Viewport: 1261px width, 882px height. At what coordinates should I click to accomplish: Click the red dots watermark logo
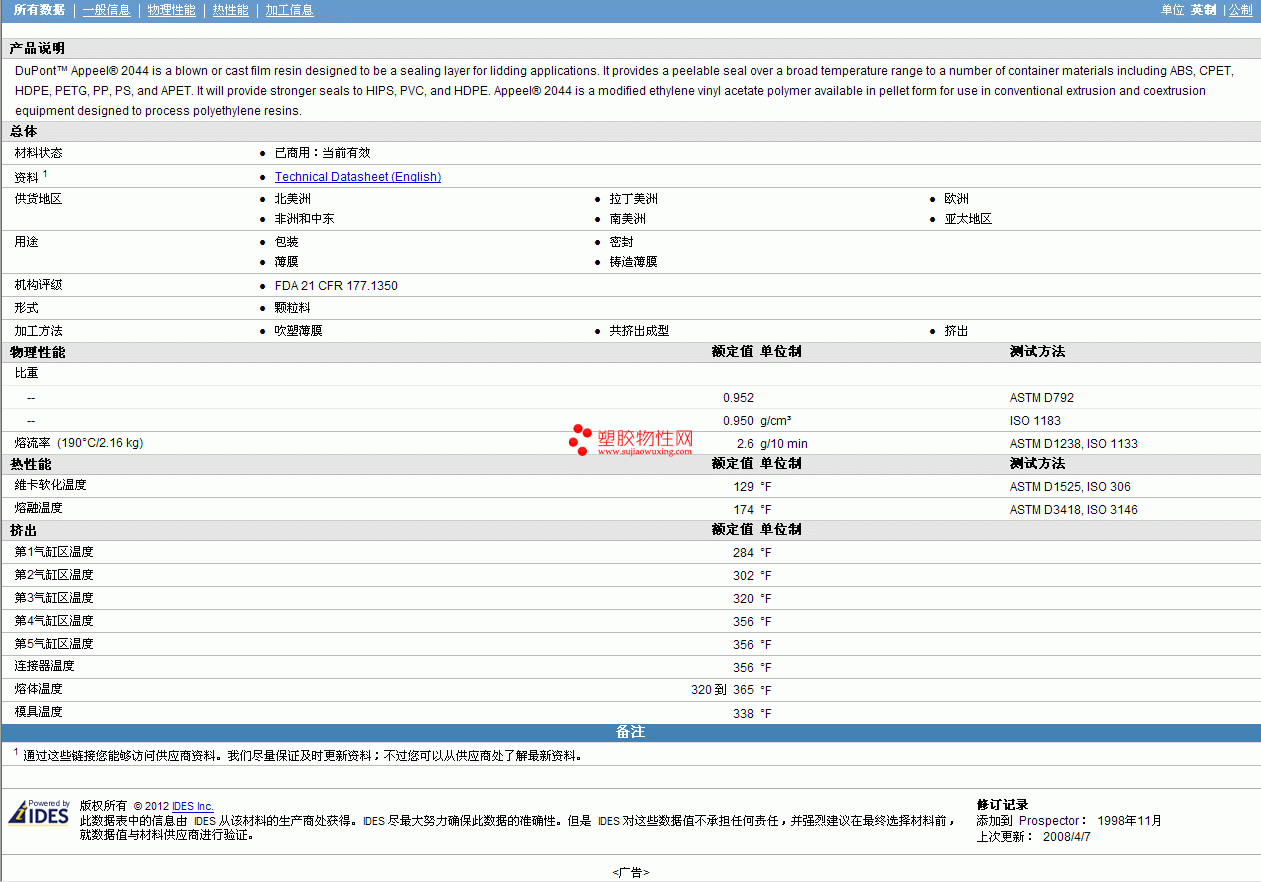coord(579,440)
